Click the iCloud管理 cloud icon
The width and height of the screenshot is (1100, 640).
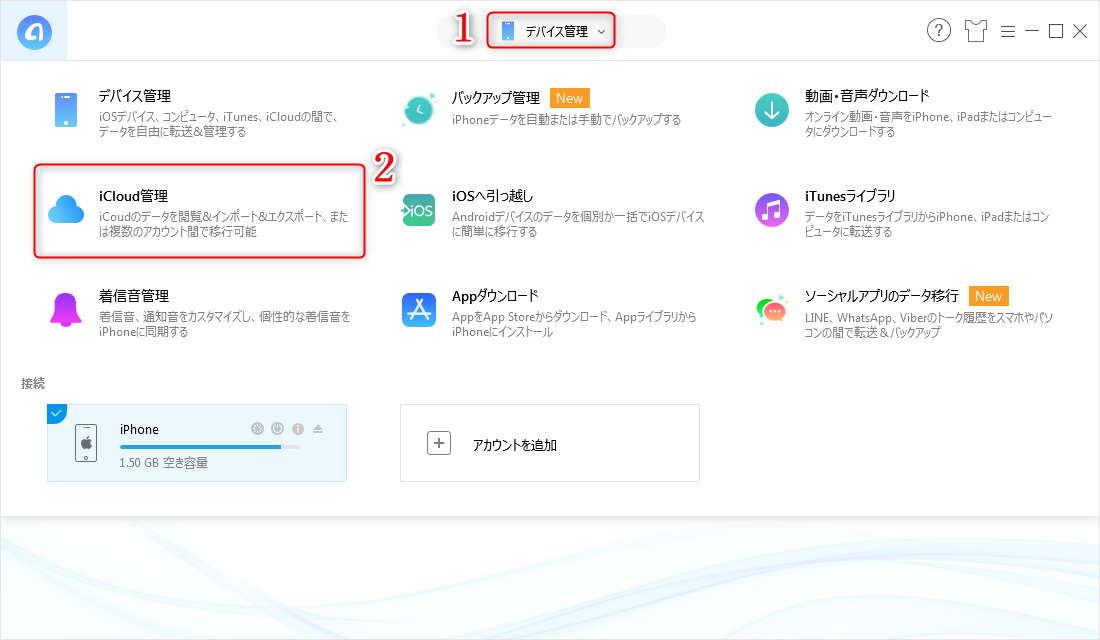click(x=66, y=210)
